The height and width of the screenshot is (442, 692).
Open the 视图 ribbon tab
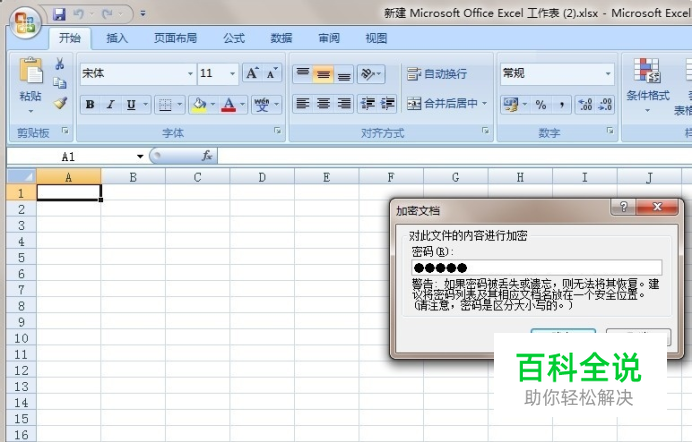pyautogui.click(x=376, y=38)
